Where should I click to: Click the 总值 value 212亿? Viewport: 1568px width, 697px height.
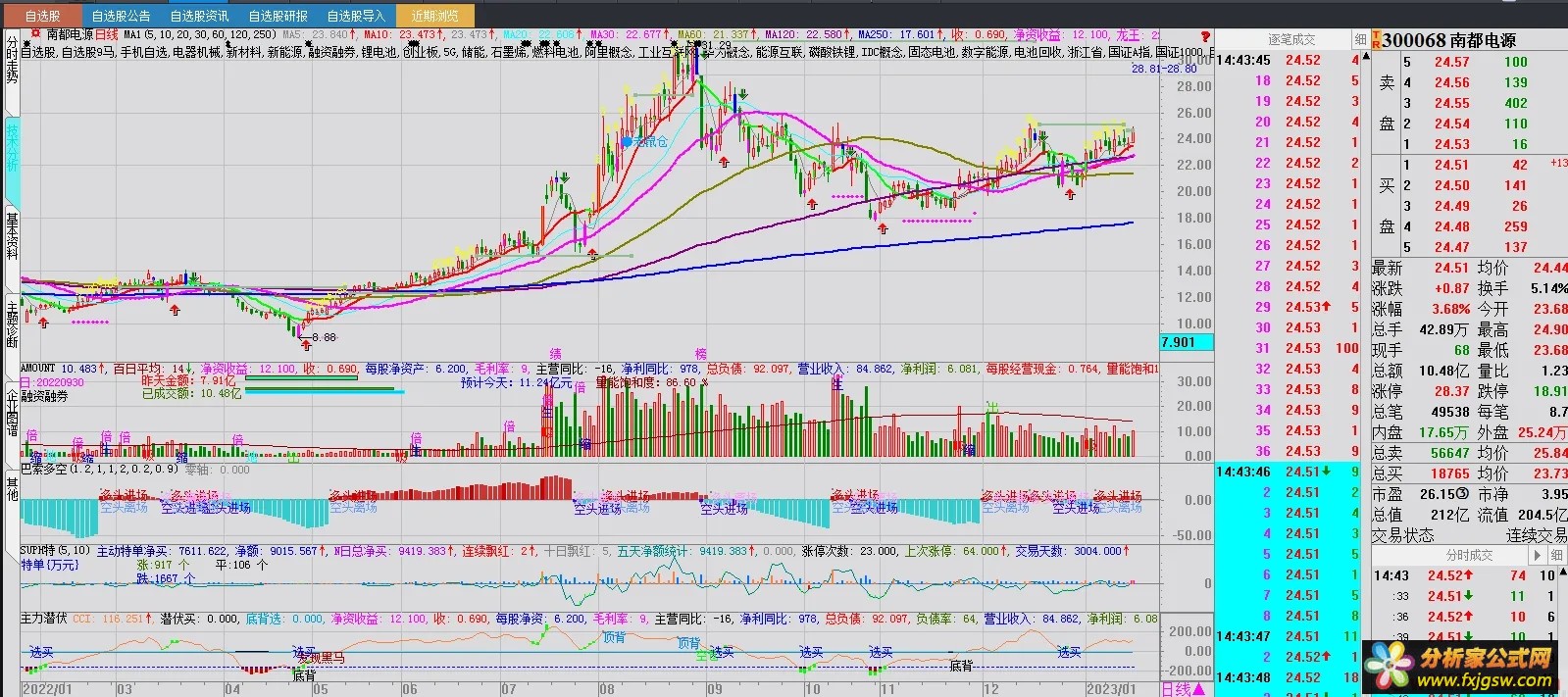1449,515
